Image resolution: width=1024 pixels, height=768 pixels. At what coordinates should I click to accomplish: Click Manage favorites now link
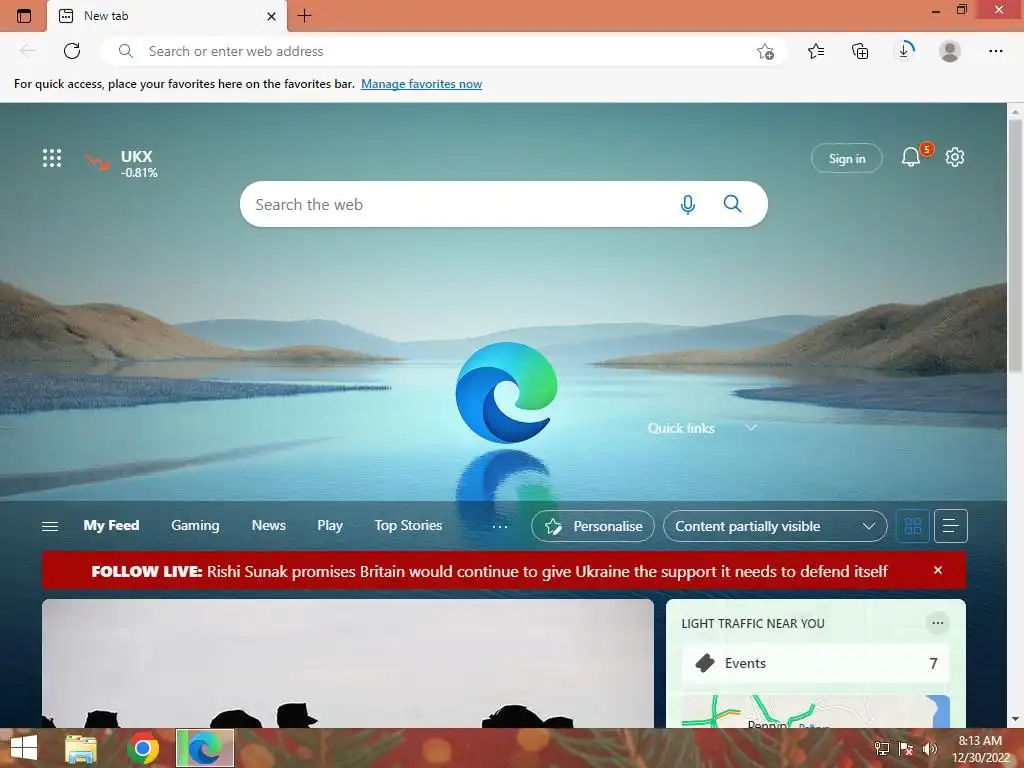(421, 84)
